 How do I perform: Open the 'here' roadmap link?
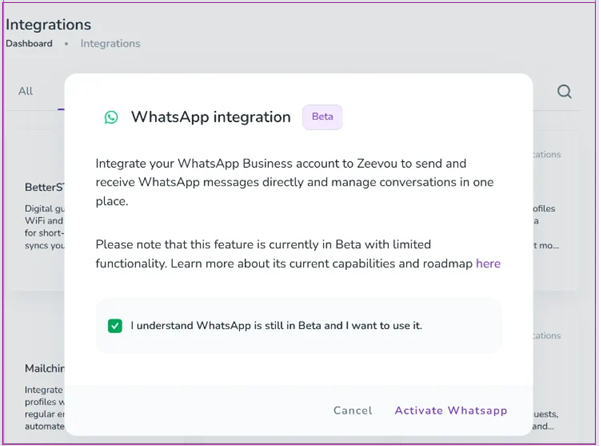[488, 264]
